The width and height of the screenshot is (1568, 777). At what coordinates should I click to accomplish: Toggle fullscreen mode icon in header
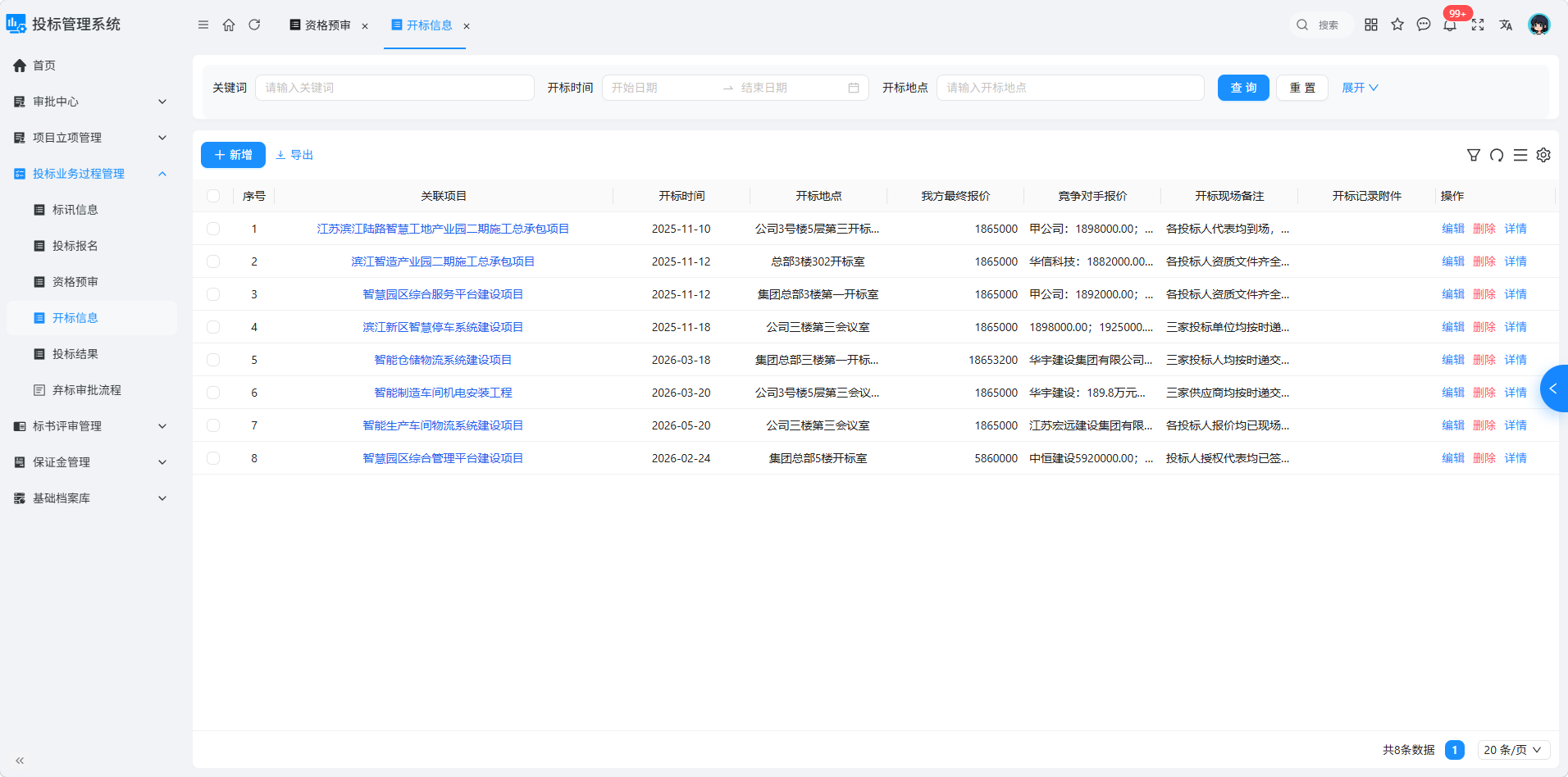tap(1478, 25)
